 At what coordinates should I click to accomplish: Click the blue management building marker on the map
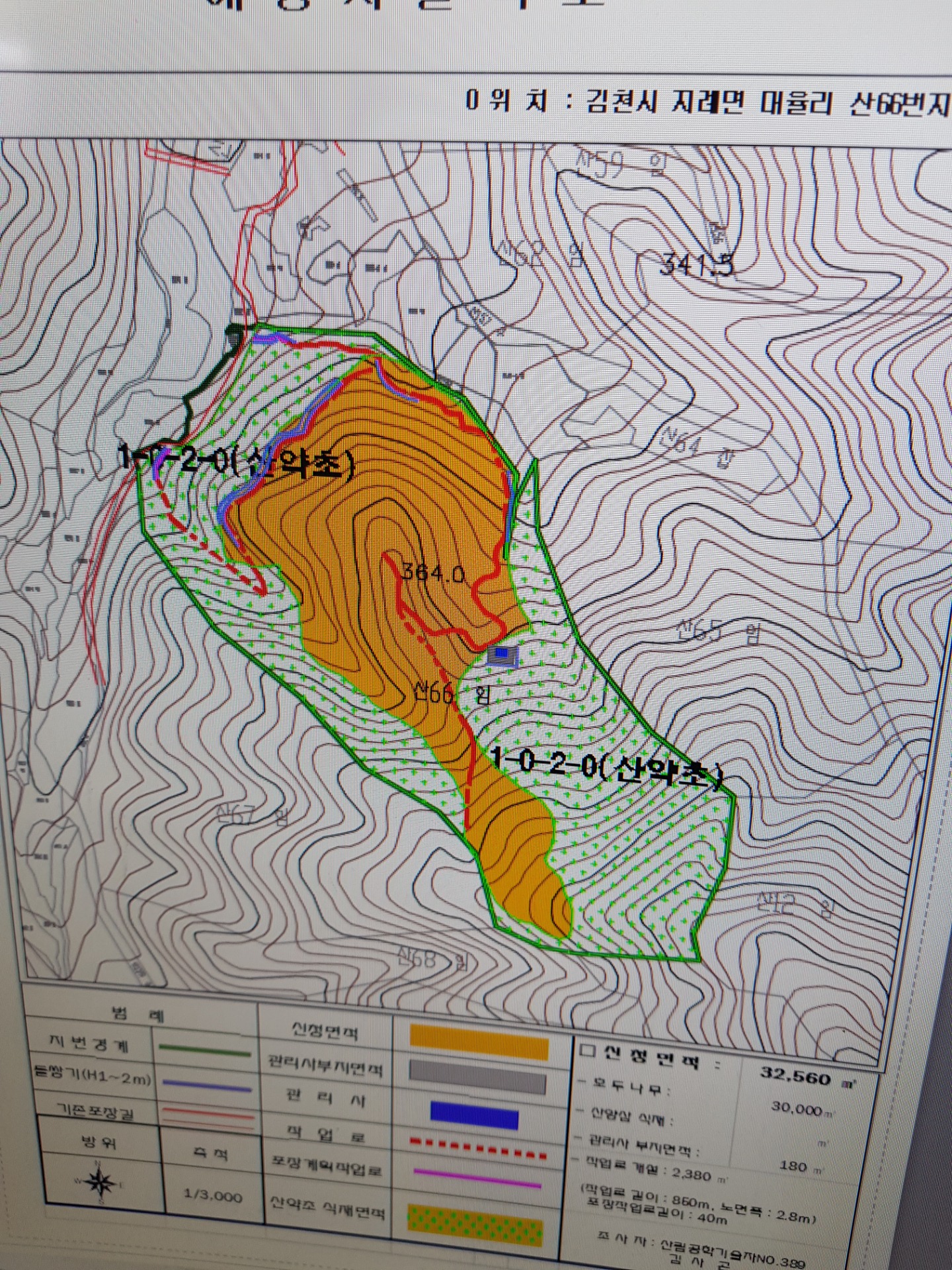504,656
